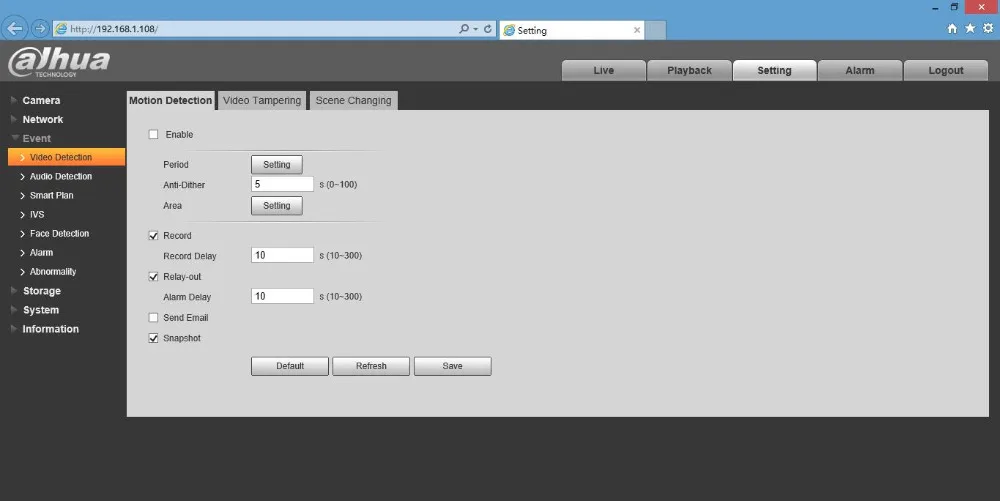The height and width of the screenshot is (501, 1000).
Task: Click the browser forward arrow button
Action: (40, 29)
